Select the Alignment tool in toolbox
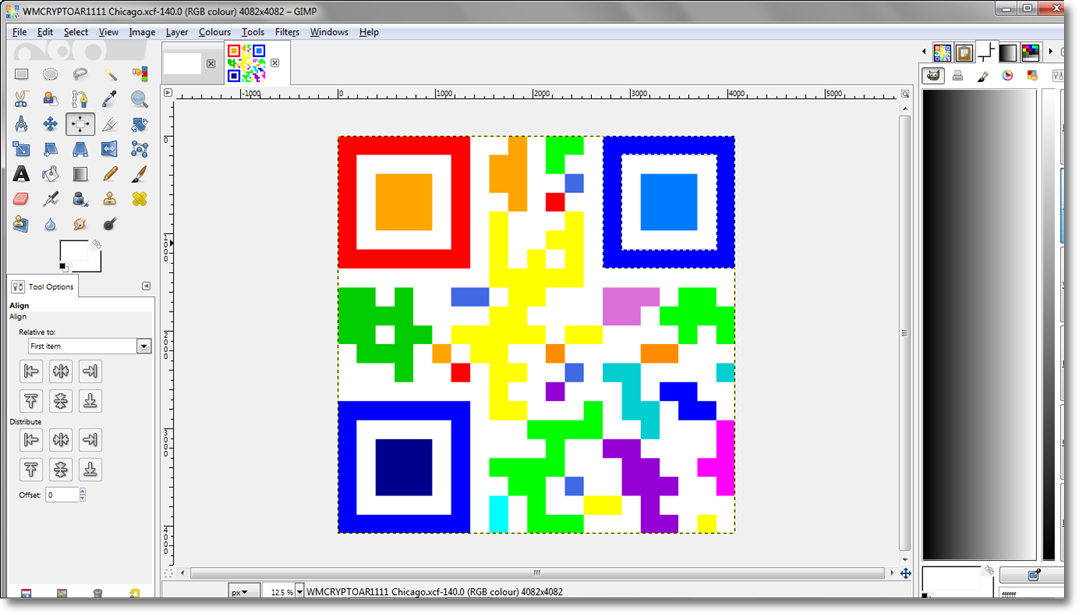 tap(80, 124)
